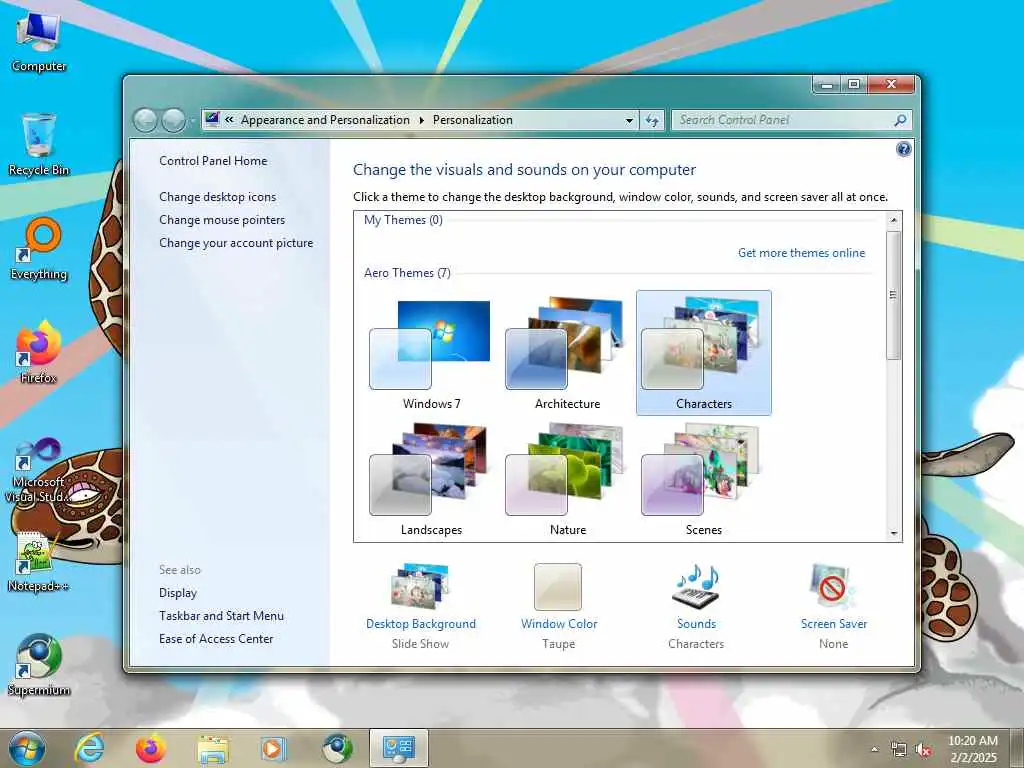This screenshot has height=768, width=1024.
Task: Select the Windows 7 theme
Action: (430, 353)
